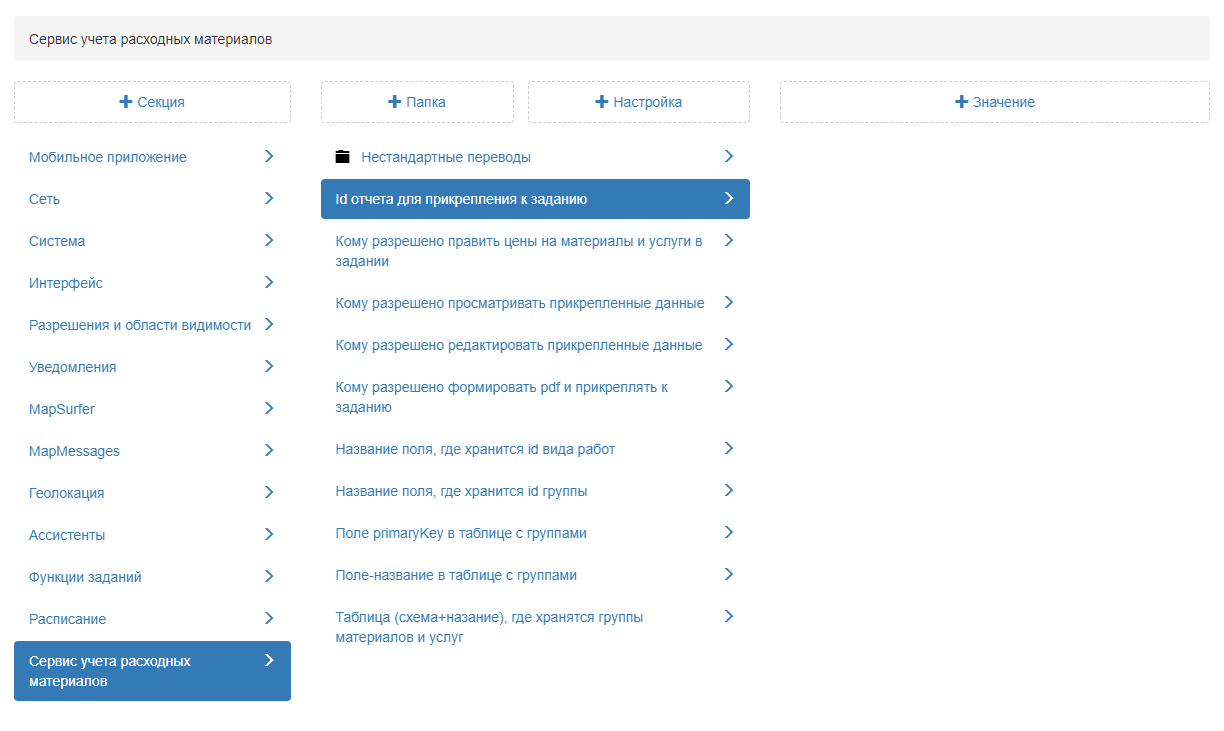Click chevron on Поле primaryKey row
The height and width of the screenshot is (731, 1224).
coord(729,532)
